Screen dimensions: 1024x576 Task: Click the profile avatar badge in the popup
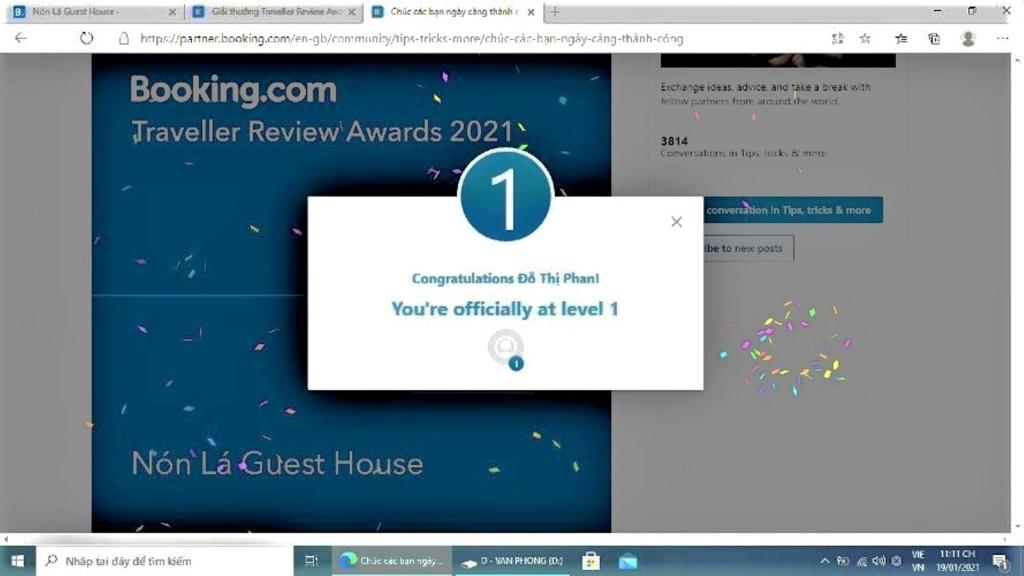coord(506,349)
